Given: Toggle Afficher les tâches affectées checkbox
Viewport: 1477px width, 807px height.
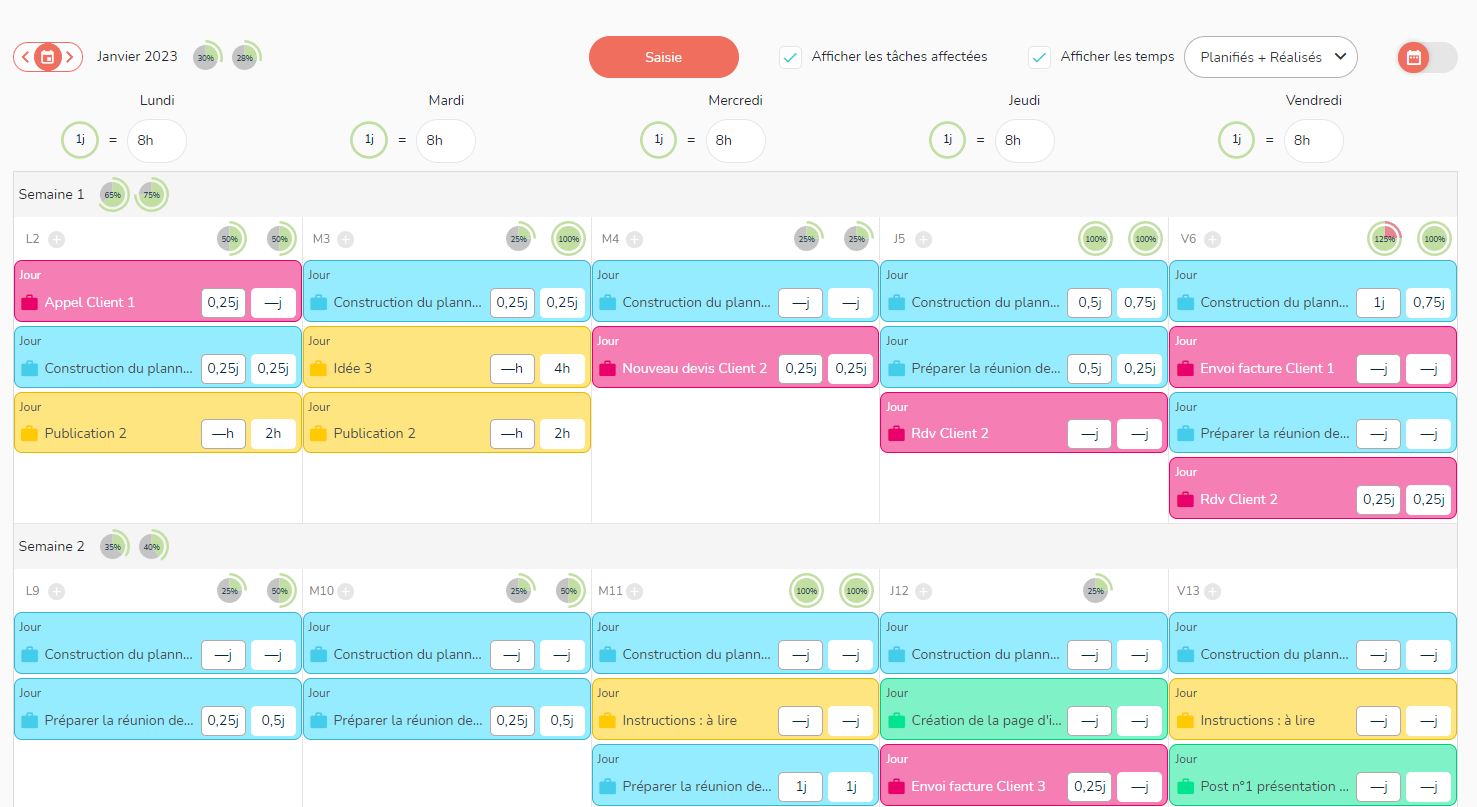Looking at the screenshot, I should click(790, 57).
